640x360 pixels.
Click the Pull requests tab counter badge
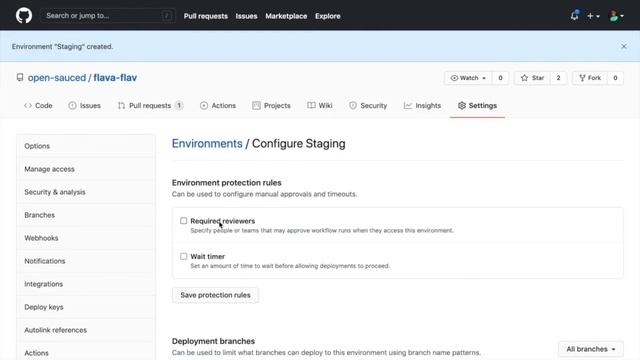click(x=179, y=105)
